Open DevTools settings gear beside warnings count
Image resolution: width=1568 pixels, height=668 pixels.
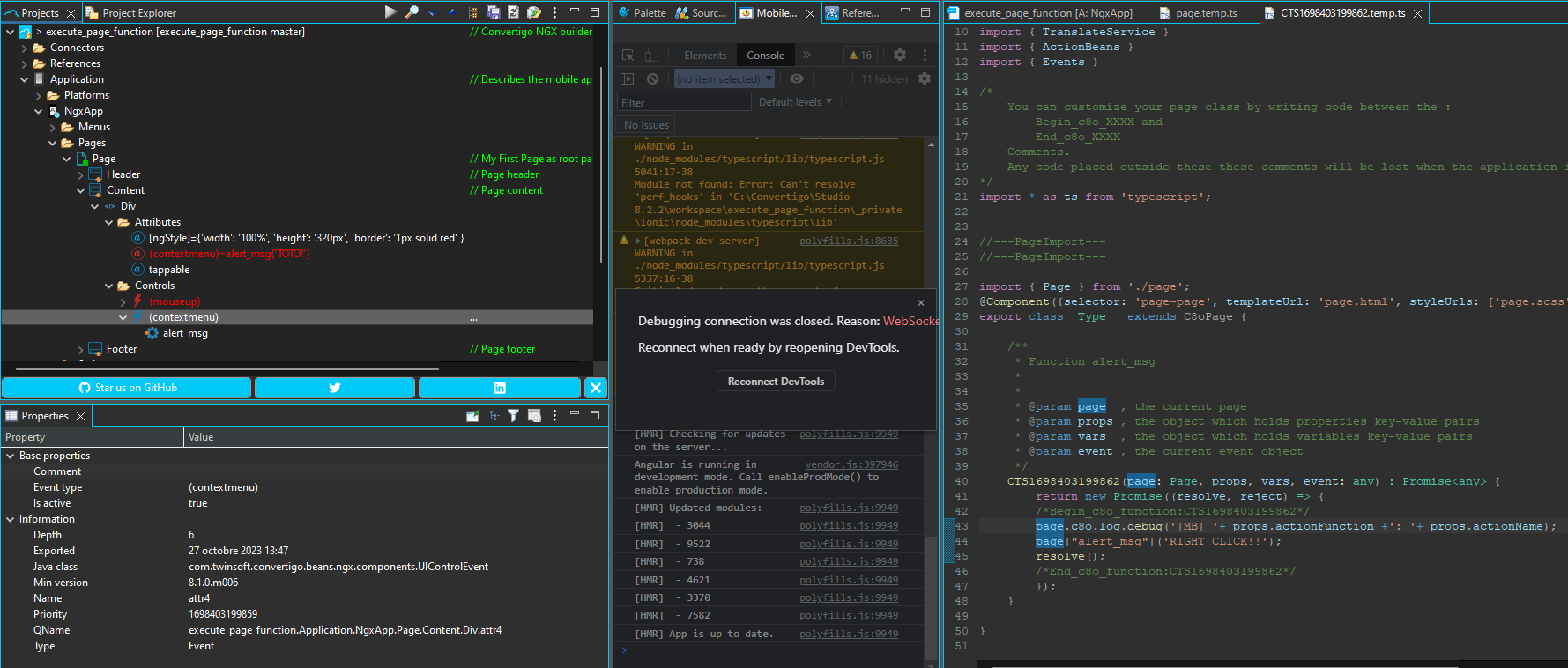(x=899, y=55)
